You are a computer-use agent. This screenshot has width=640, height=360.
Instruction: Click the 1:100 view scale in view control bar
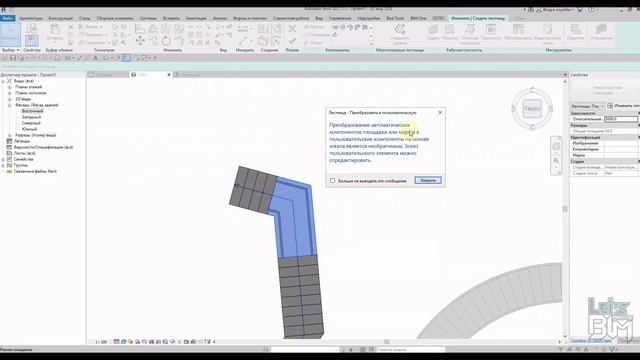(101, 342)
